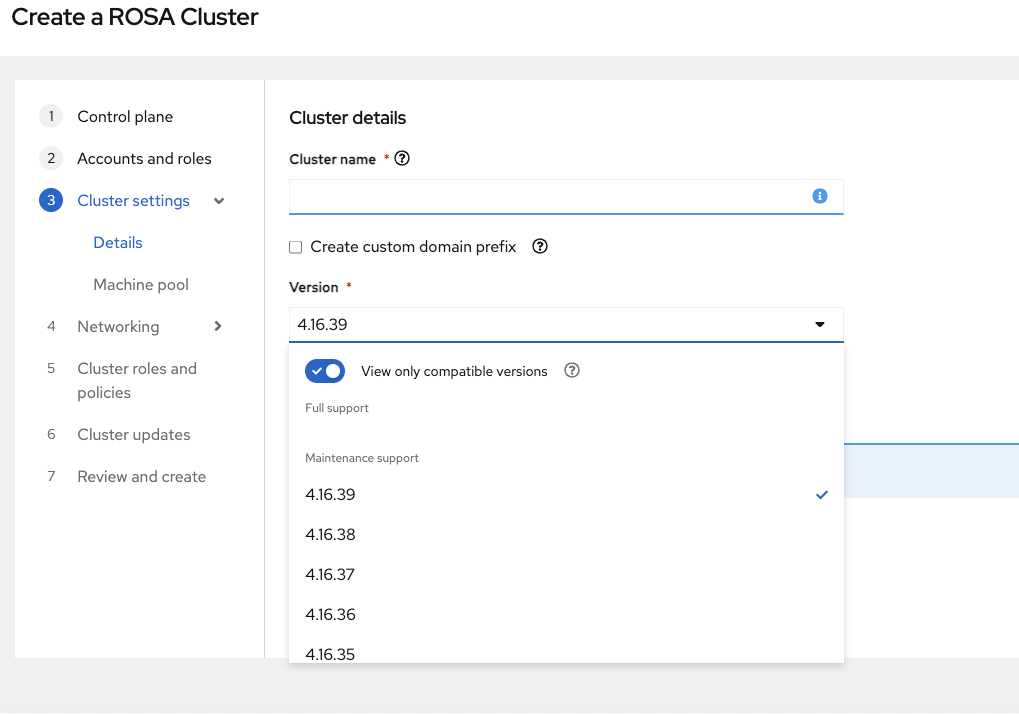Click the Cluster name help icon
This screenshot has width=1019, height=714.
click(x=402, y=158)
